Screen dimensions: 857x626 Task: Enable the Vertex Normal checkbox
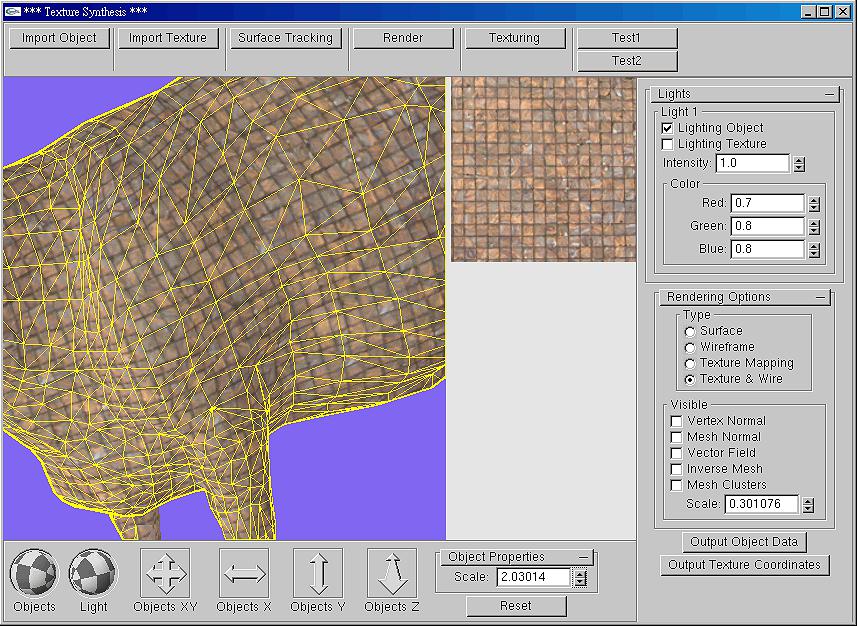677,421
